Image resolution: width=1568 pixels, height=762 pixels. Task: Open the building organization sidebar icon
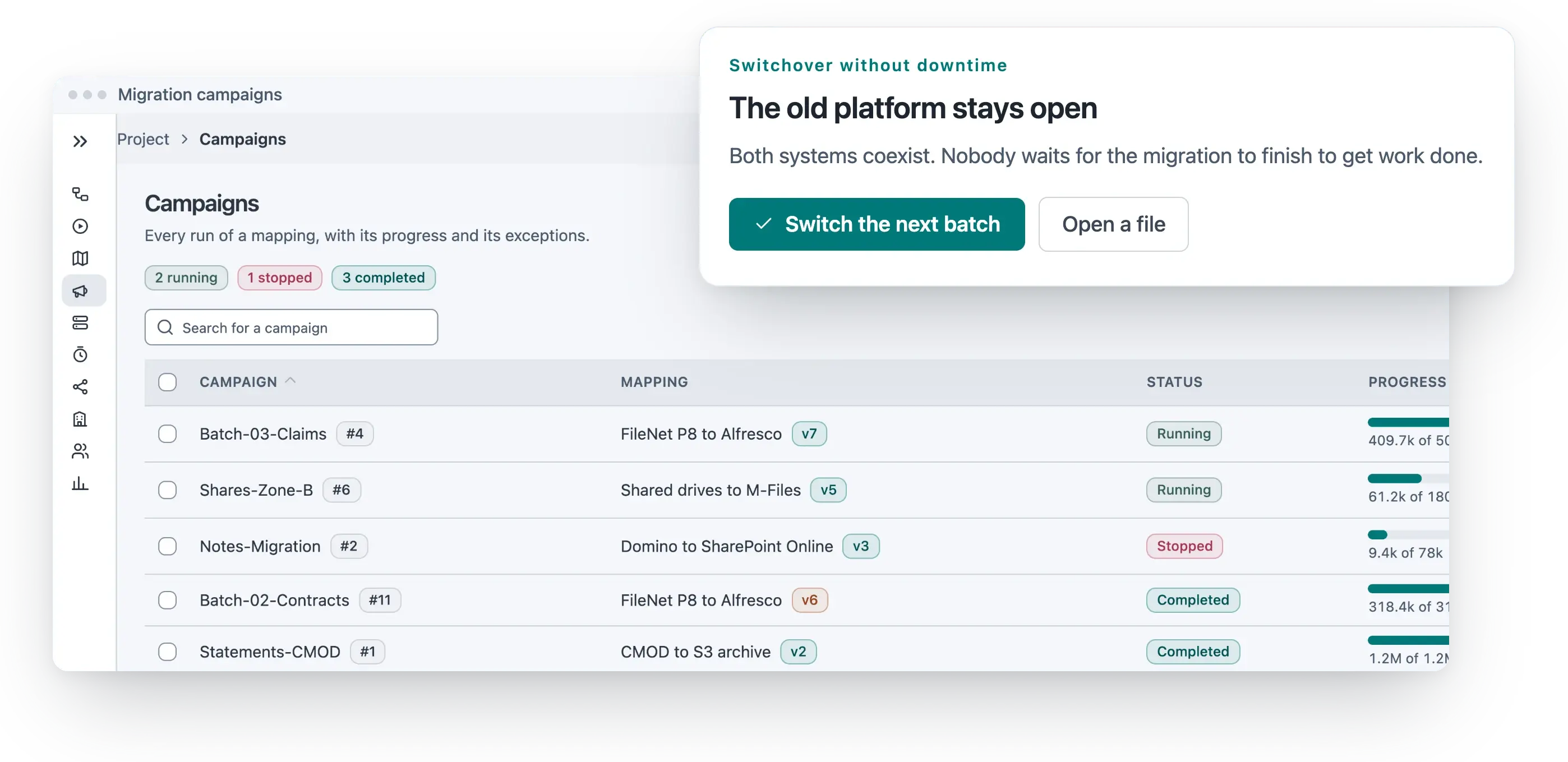[80, 419]
